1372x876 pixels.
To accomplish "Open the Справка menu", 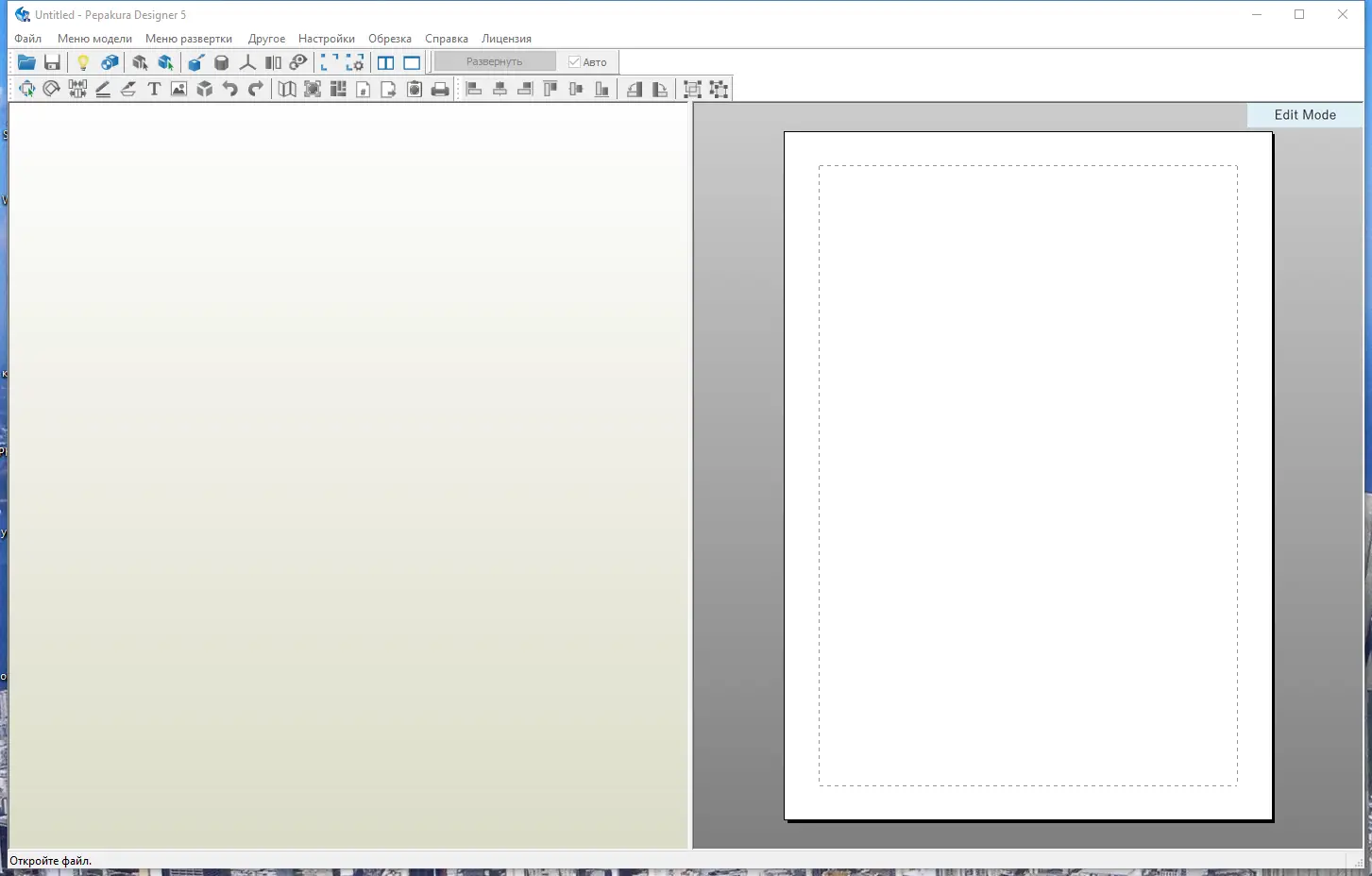I will [x=447, y=39].
